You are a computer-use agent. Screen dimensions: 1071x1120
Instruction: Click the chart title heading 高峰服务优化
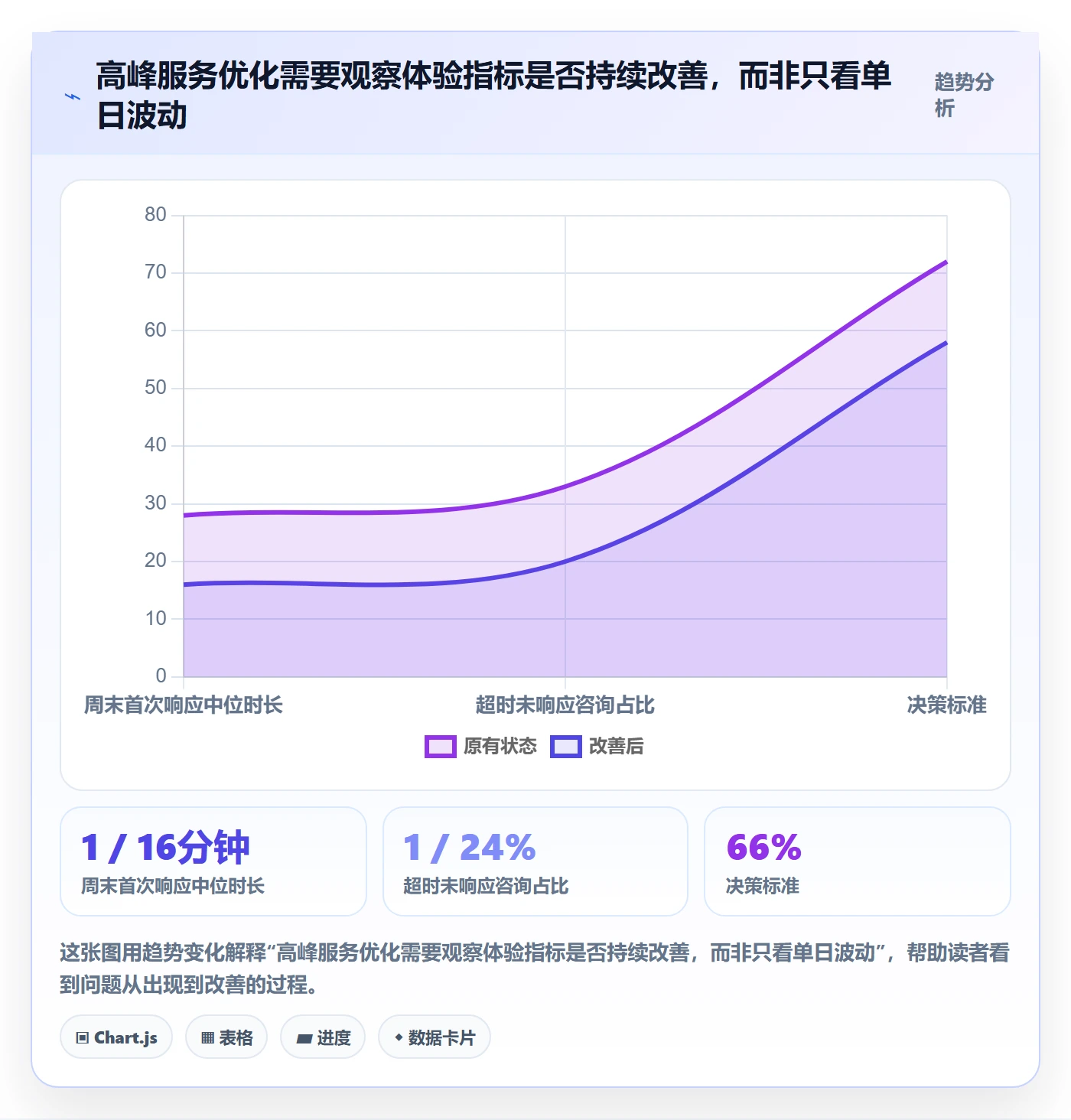[x=493, y=96]
